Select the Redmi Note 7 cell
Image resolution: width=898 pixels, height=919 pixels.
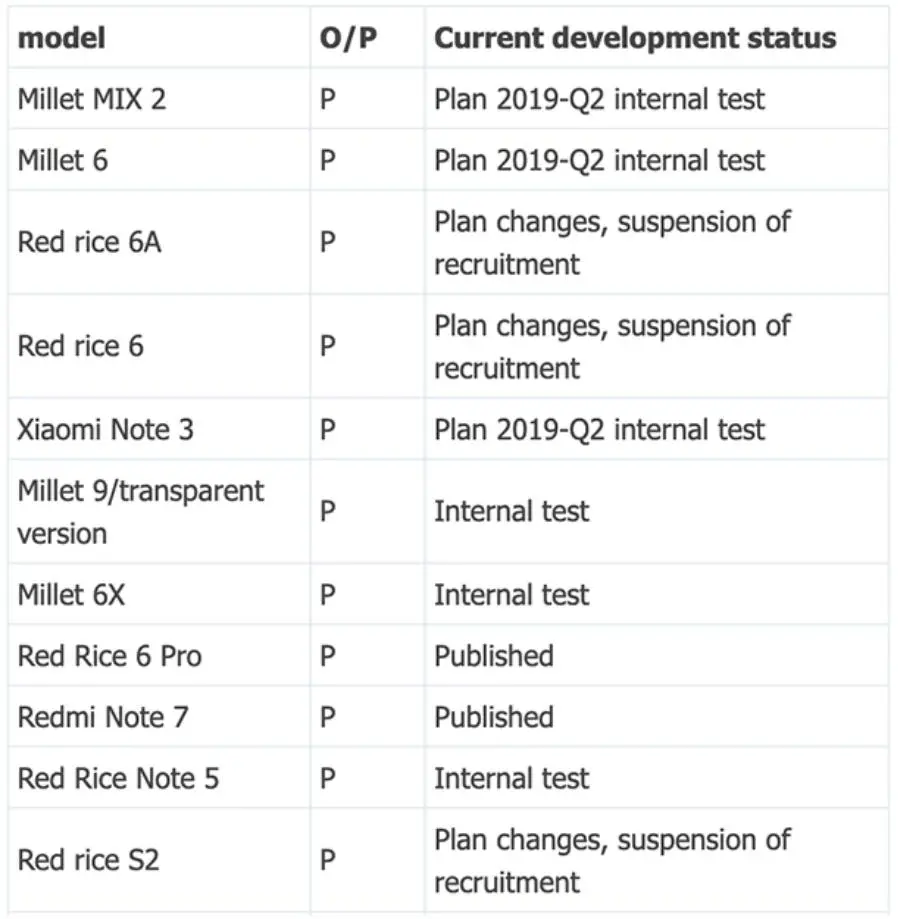pyautogui.click(x=159, y=717)
